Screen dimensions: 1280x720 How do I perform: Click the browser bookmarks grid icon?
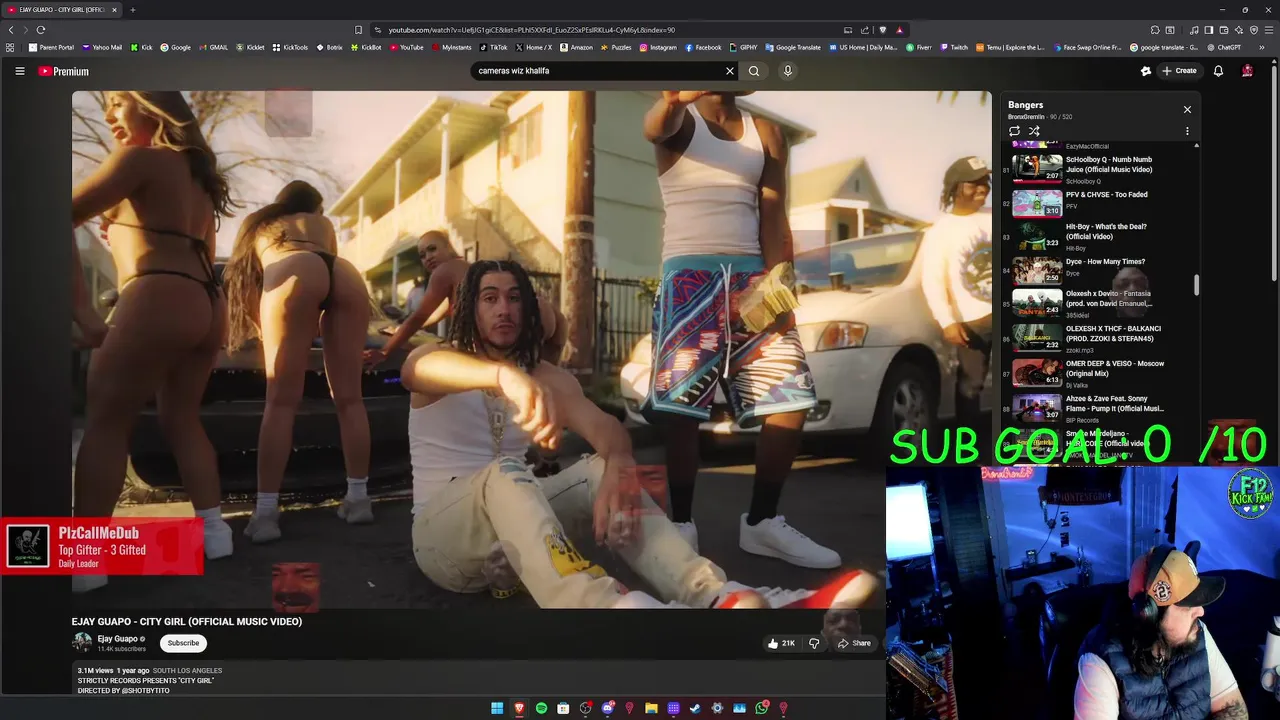point(10,47)
